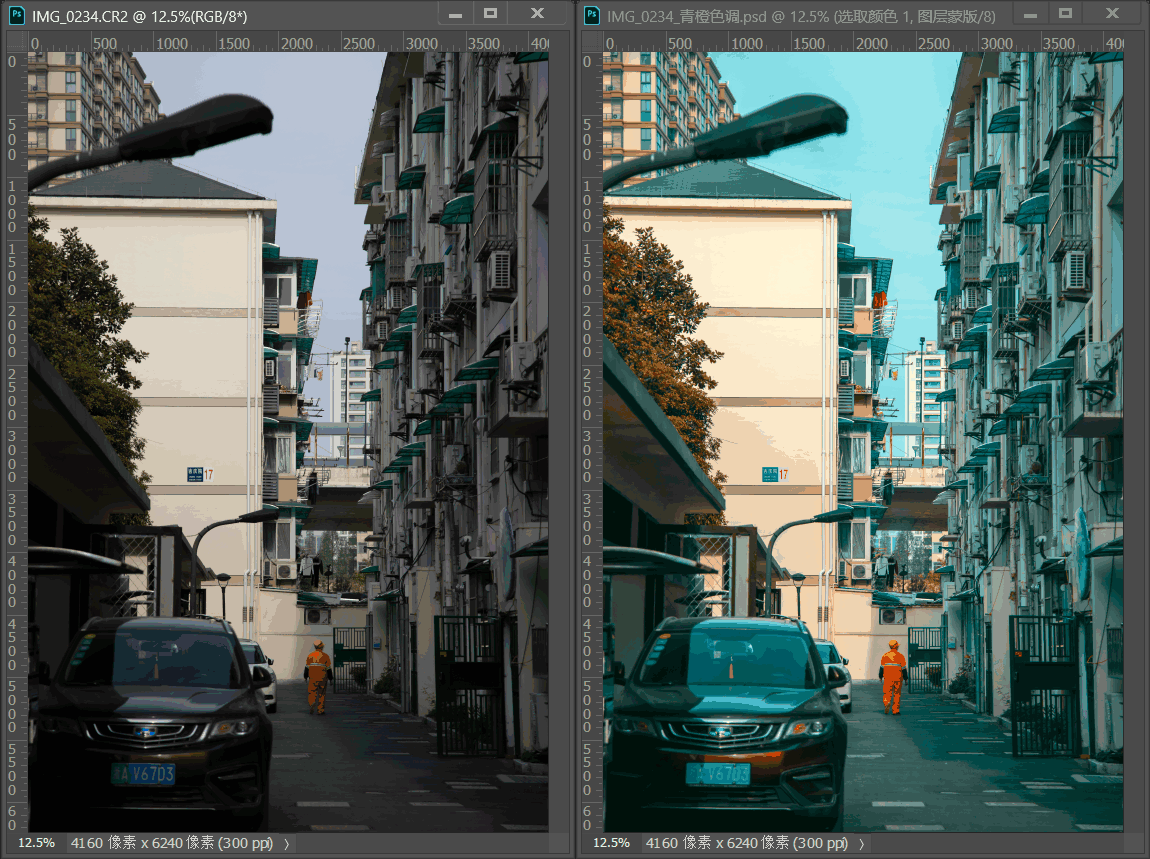Click the 12.5% zoom field in CR2 window

point(36,843)
